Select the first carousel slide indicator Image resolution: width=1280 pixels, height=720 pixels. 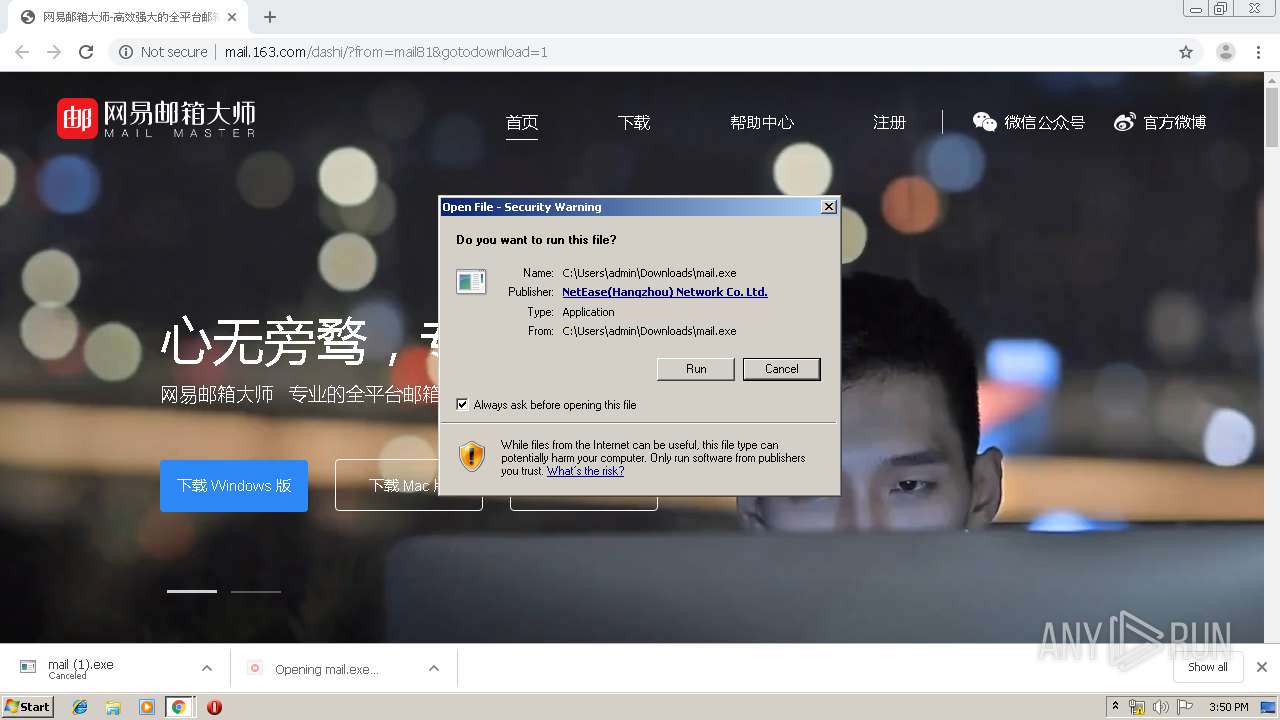192,591
